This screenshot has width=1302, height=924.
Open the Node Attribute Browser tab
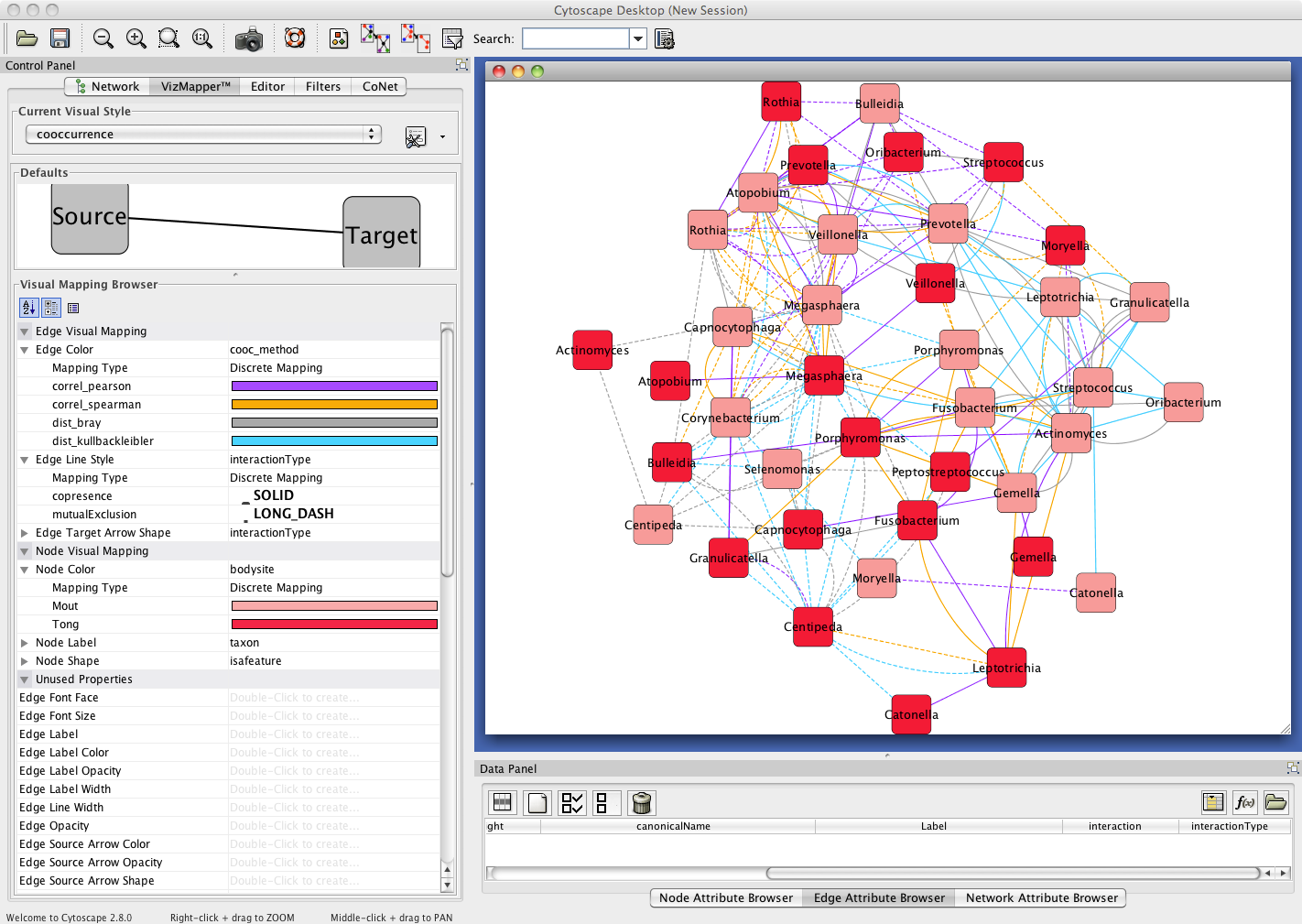[725, 897]
